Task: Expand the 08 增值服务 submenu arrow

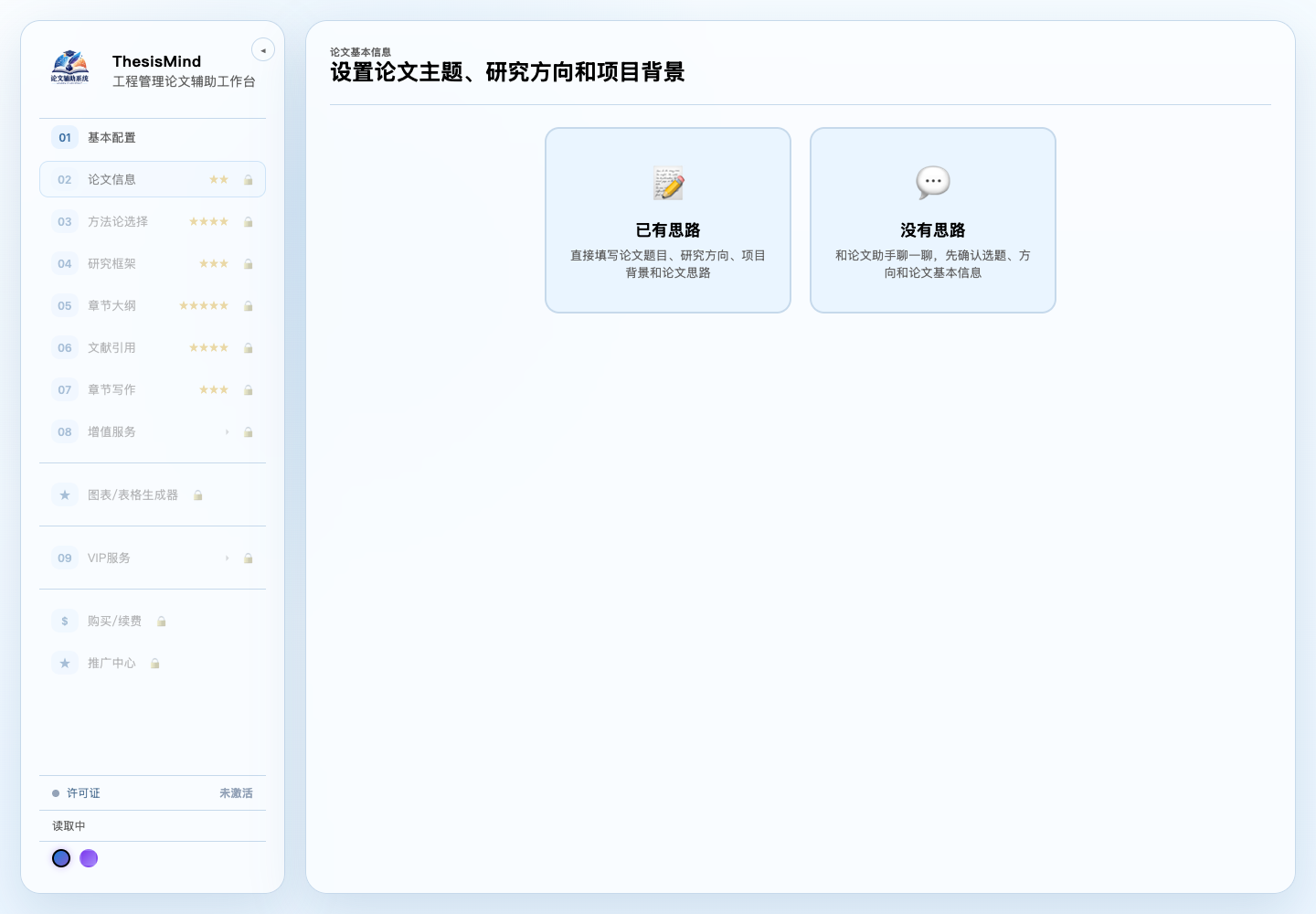Action: coord(228,431)
